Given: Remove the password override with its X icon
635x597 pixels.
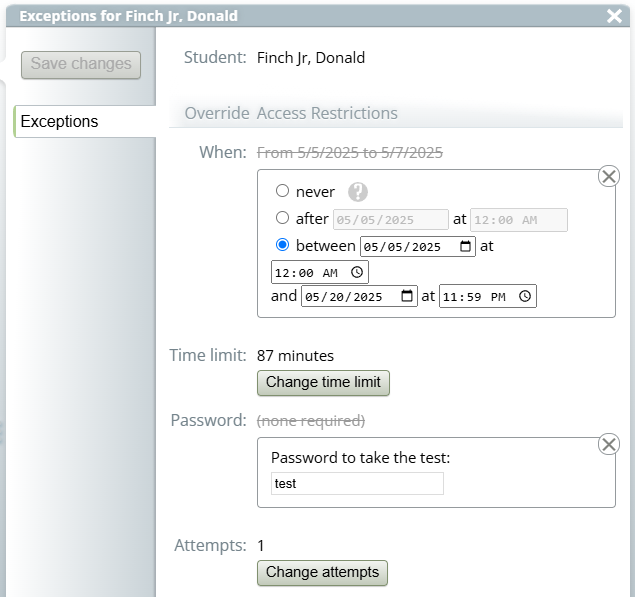Looking at the screenshot, I should (x=609, y=444).
